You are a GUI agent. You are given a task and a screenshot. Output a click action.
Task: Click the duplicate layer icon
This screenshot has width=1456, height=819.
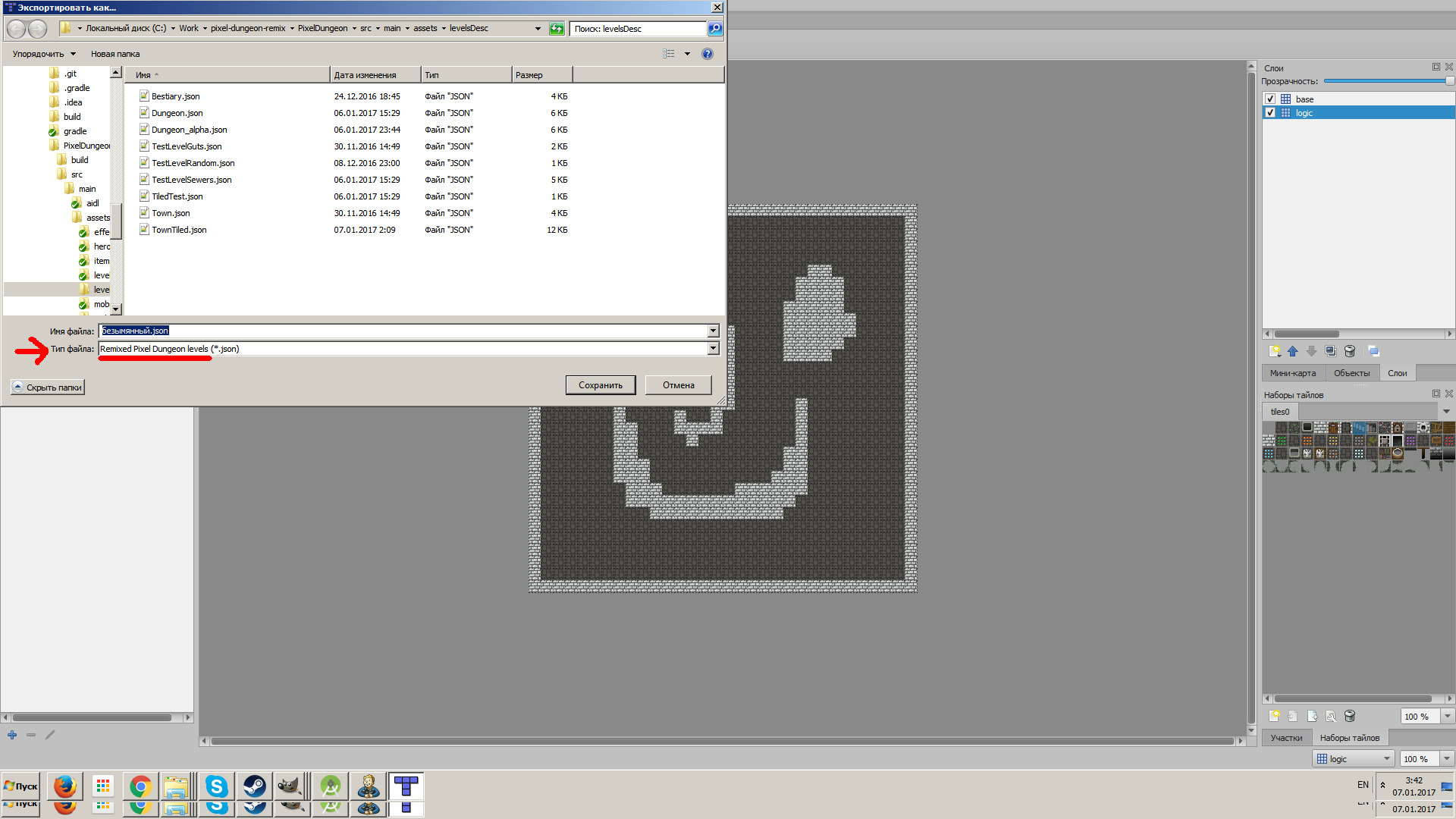tap(1331, 351)
